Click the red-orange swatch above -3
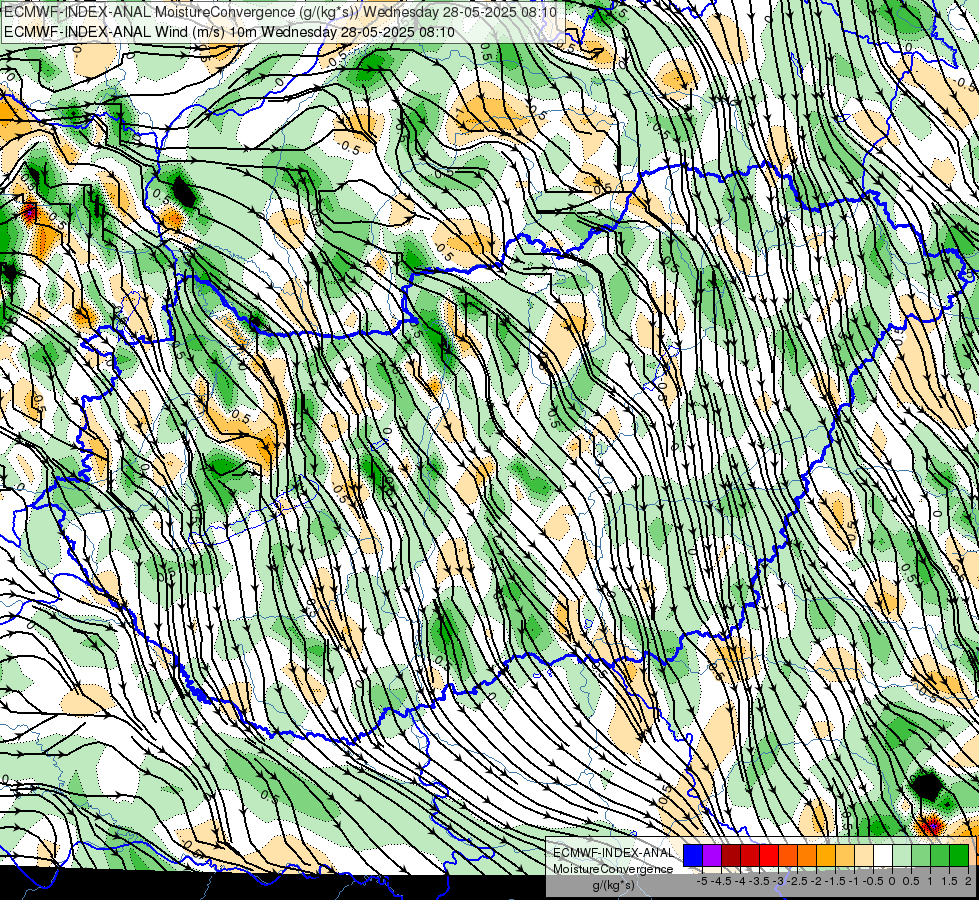 click(x=788, y=856)
